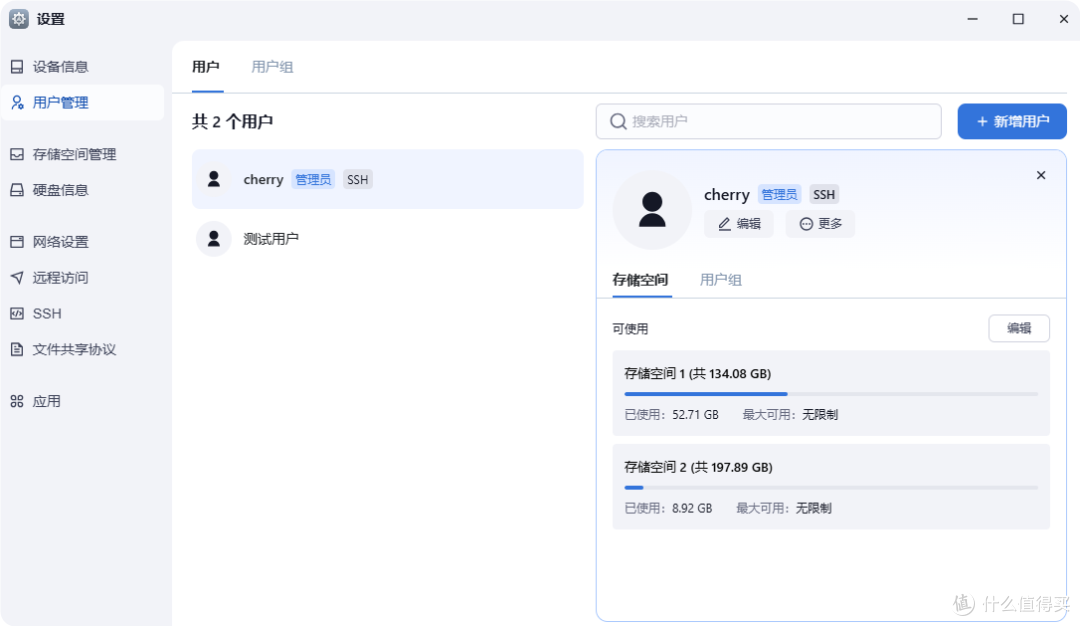The height and width of the screenshot is (626, 1080).
Task: Click the 编辑 button next to 可使用
Action: (1019, 328)
